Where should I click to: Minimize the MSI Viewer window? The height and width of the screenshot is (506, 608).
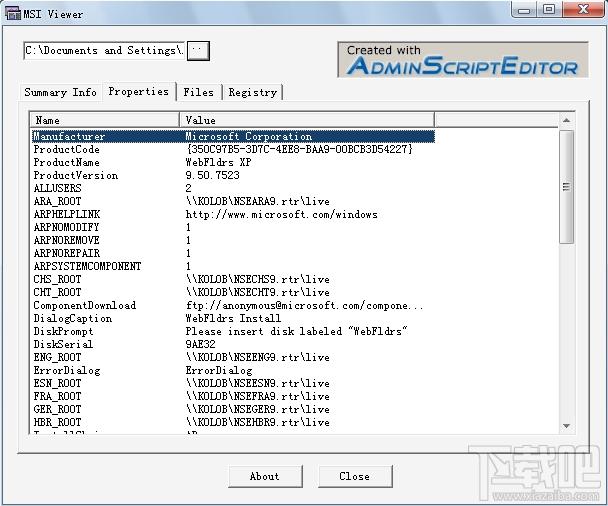tap(524, 10)
